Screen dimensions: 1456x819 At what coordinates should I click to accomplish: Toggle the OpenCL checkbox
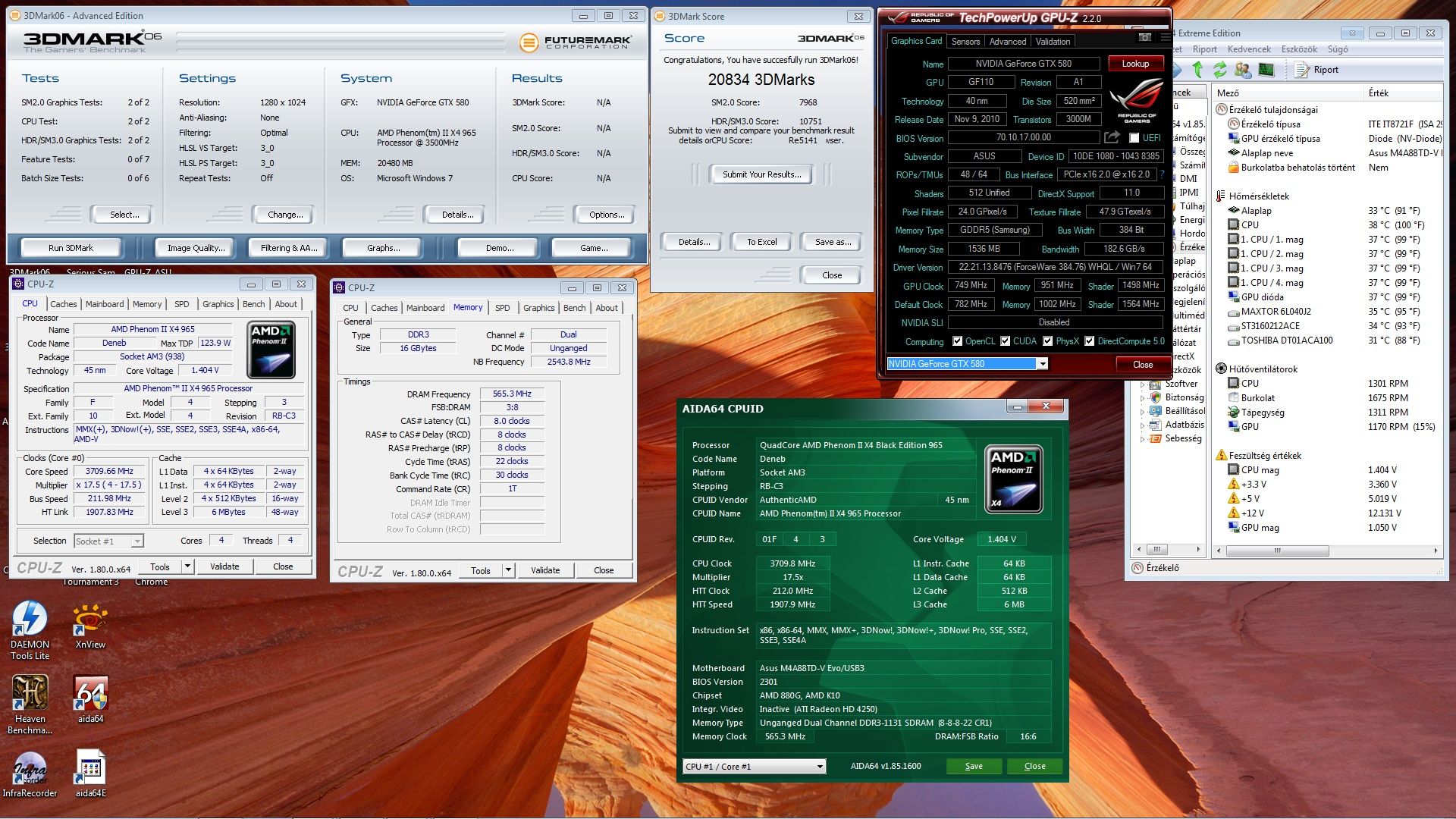(x=957, y=341)
